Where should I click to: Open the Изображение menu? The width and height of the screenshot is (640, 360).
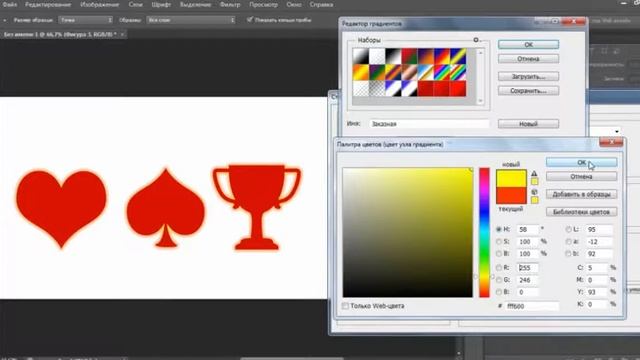(x=100, y=4)
